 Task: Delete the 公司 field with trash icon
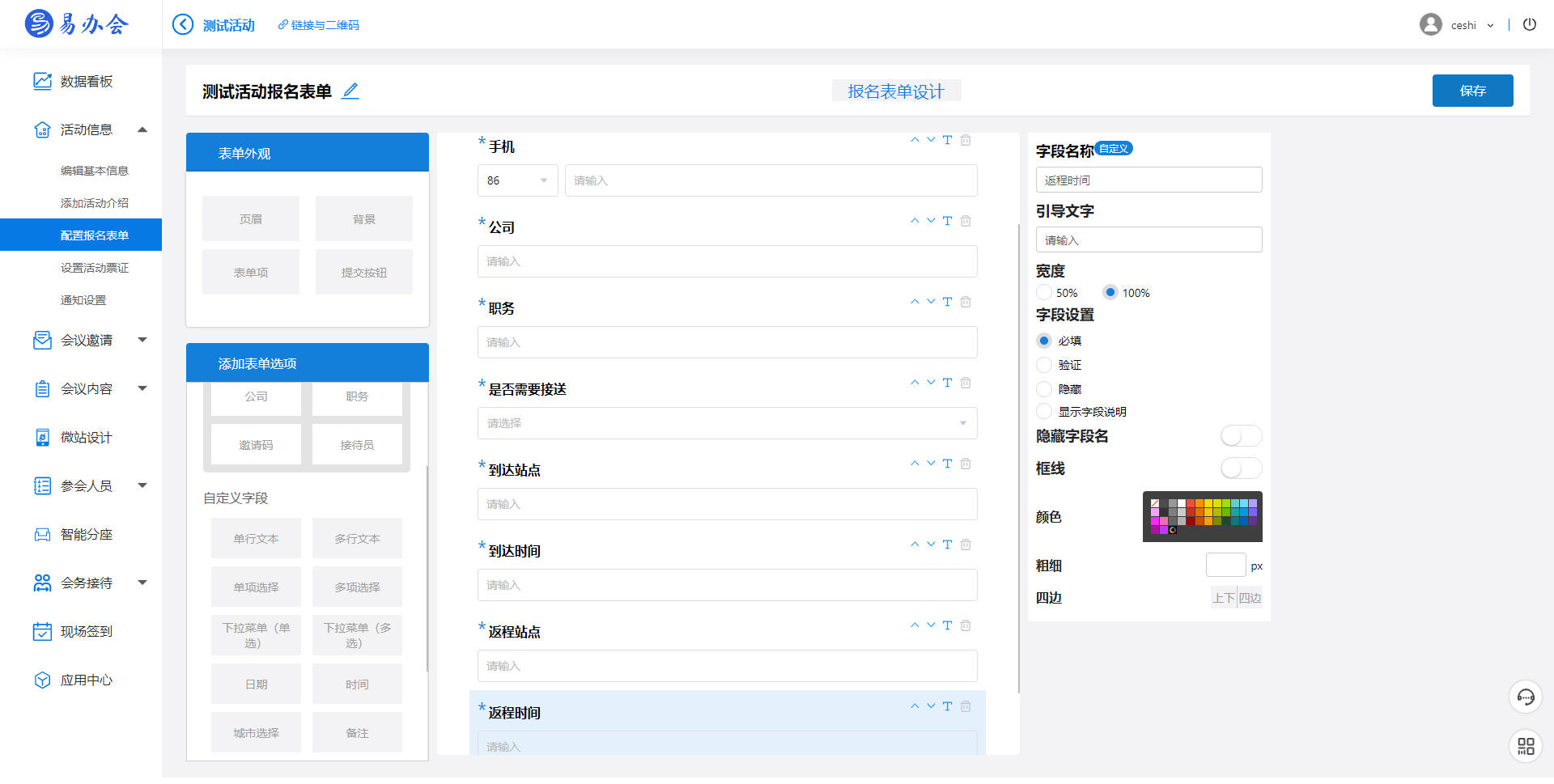pos(966,221)
